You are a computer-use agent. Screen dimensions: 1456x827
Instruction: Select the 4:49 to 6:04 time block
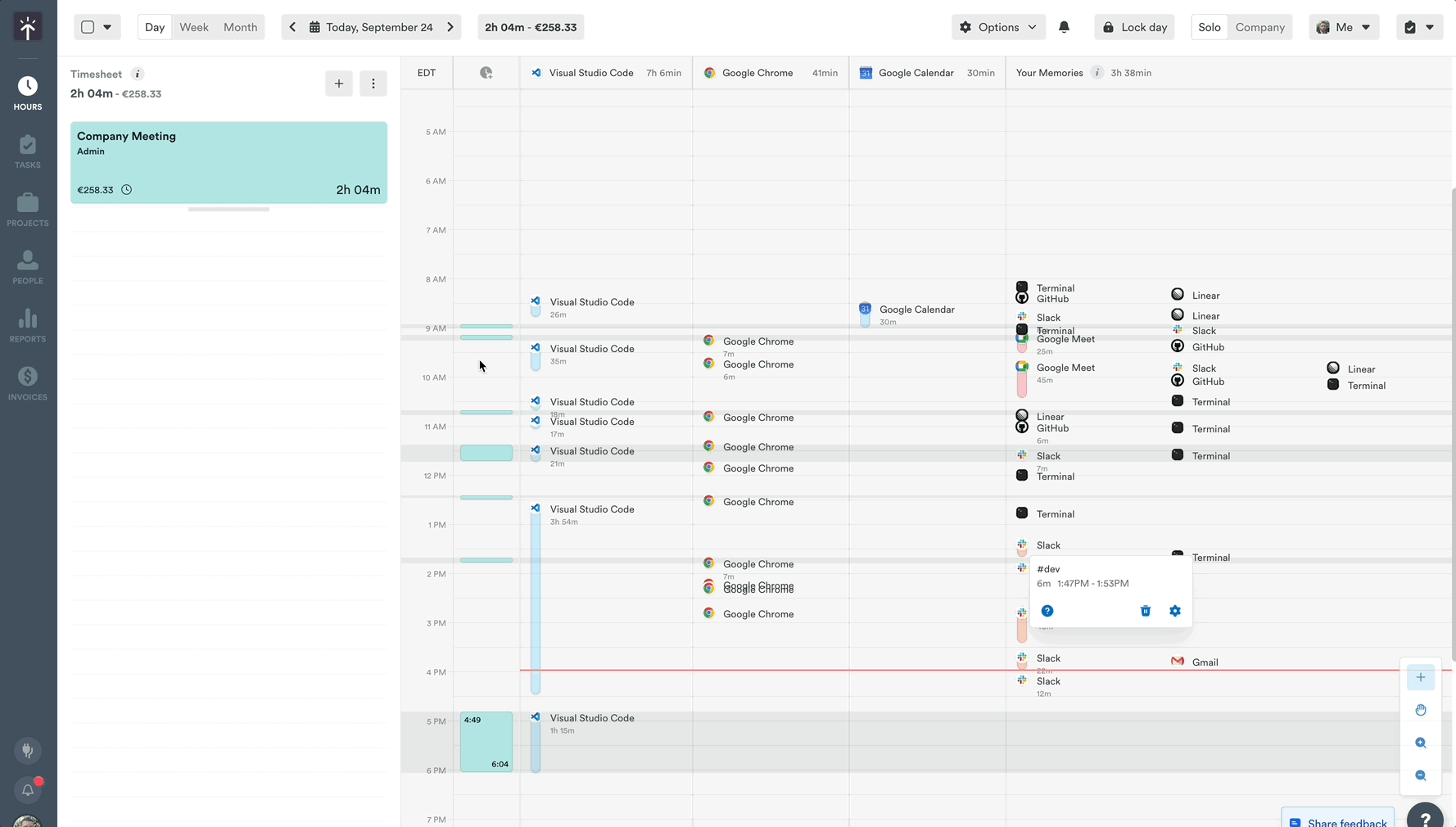click(486, 742)
